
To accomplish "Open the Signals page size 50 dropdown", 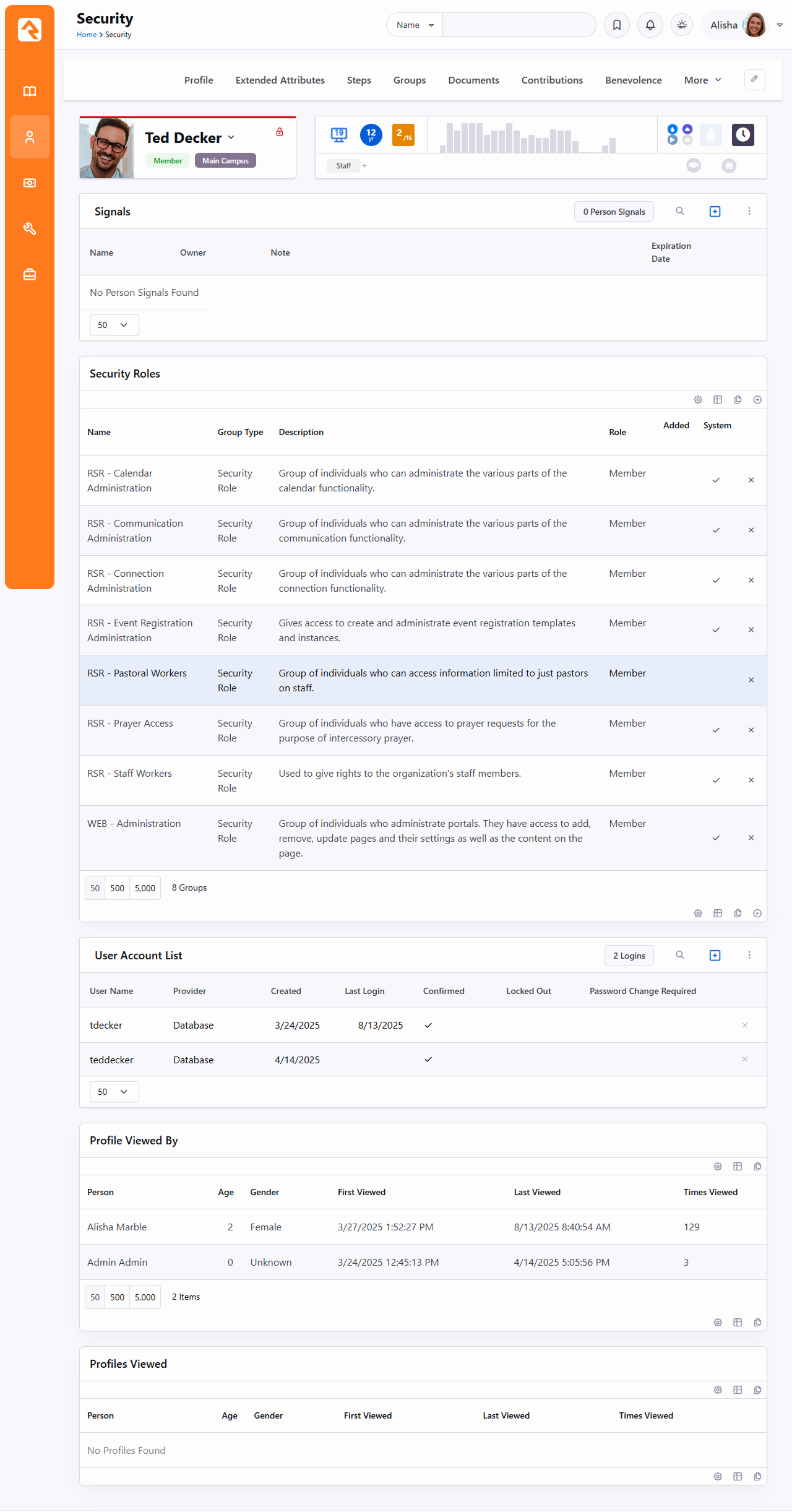I will coord(114,325).
